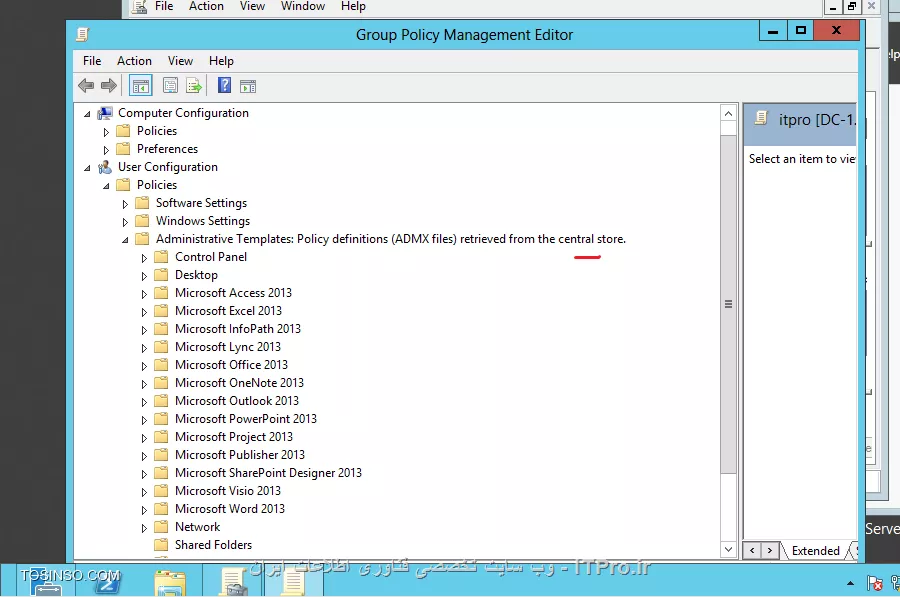The height and width of the screenshot is (597, 900).
Task: Click the Shared Folders folder icon
Action: pos(161,545)
